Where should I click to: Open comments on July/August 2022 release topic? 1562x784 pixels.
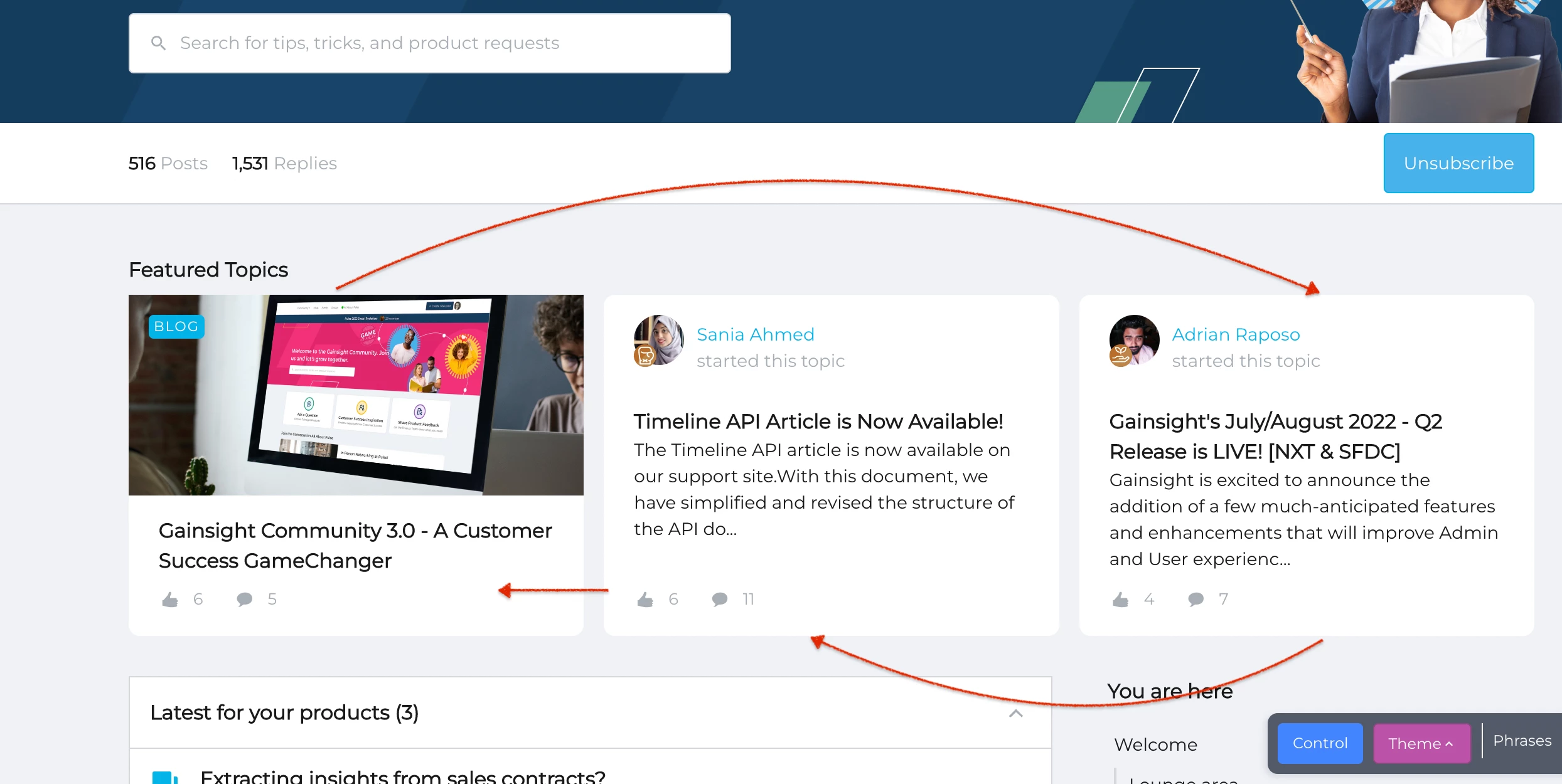click(1196, 600)
